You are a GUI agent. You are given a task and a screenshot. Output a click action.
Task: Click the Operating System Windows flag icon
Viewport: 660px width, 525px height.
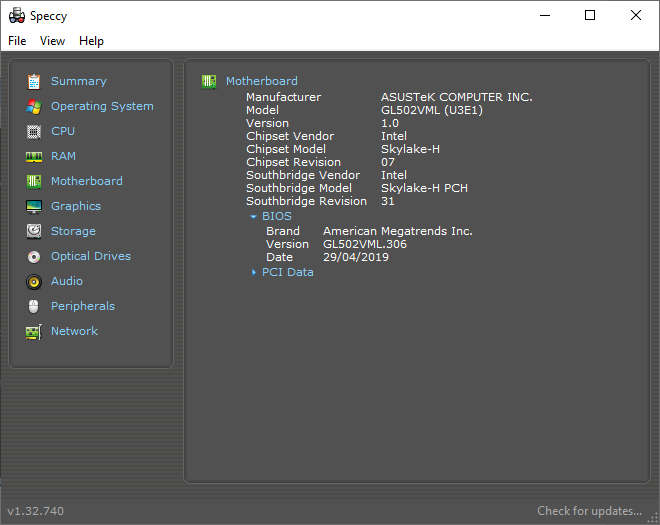[34, 106]
